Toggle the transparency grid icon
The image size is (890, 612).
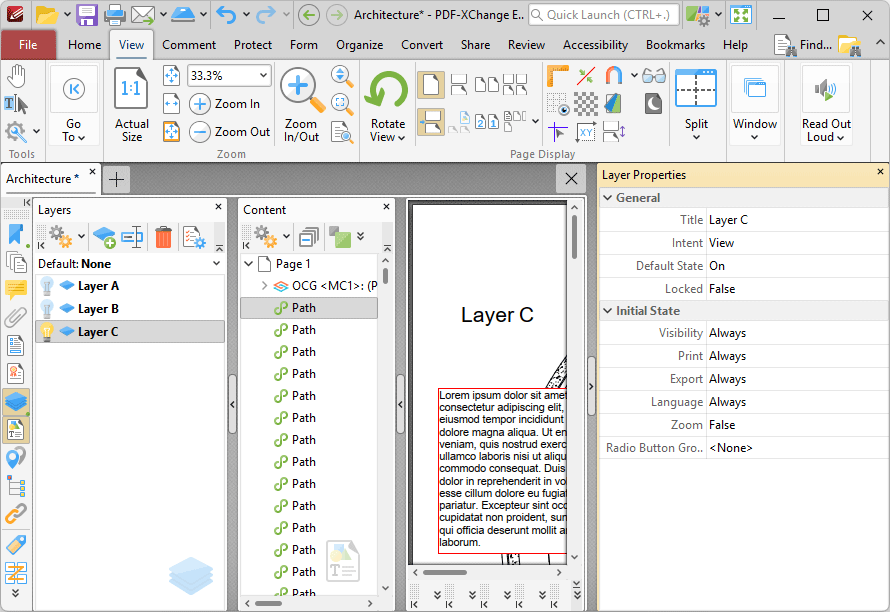[x=586, y=104]
